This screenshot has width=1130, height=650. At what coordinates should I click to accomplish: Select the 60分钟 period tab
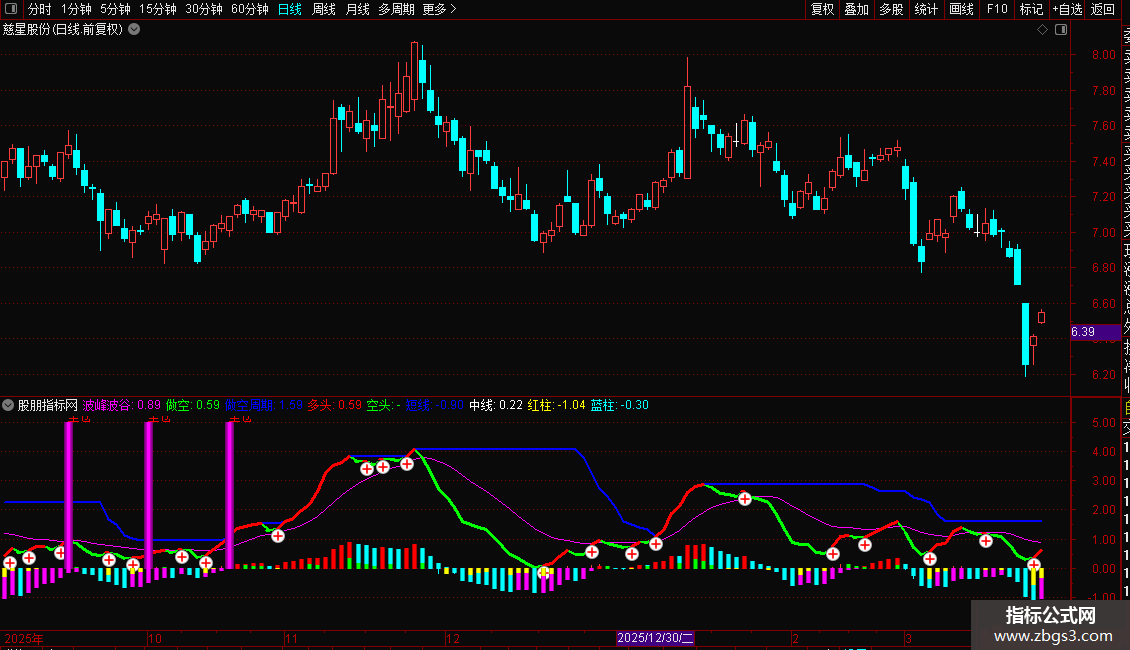[249, 9]
